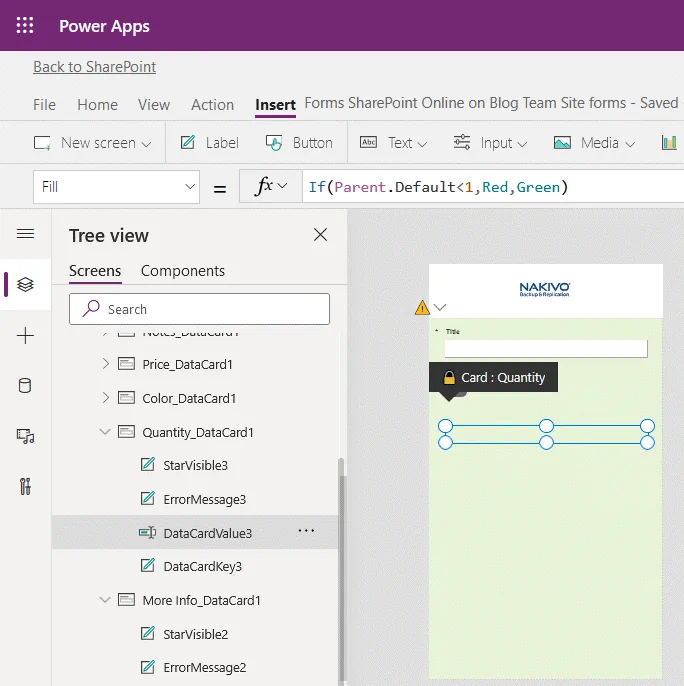Click the Button insert toolbar button
Viewport: 684px width, 686px height.
[x=300, y=143]
